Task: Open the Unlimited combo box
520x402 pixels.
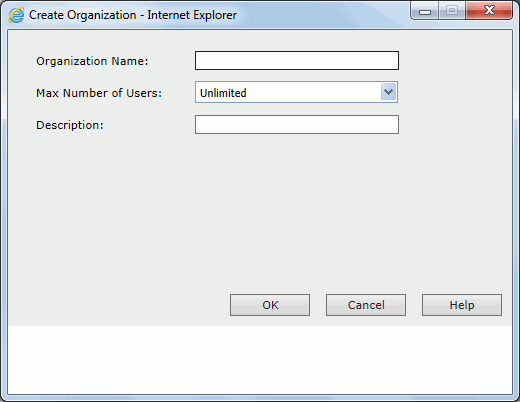Action: (x=296, y=92)
